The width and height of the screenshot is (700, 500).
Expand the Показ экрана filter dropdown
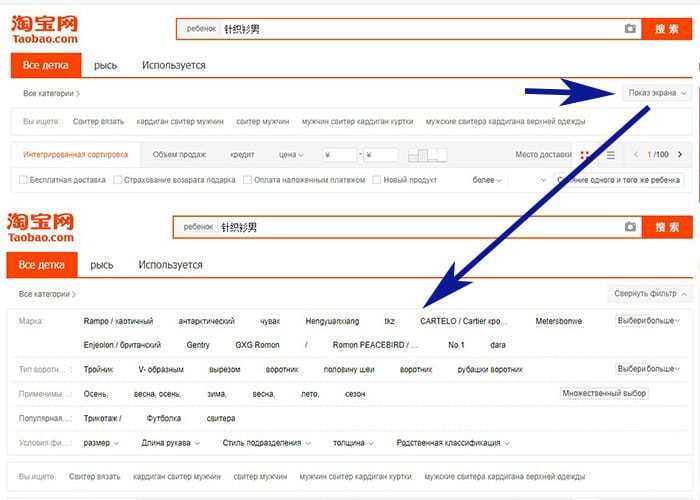(x=656, y=93)
